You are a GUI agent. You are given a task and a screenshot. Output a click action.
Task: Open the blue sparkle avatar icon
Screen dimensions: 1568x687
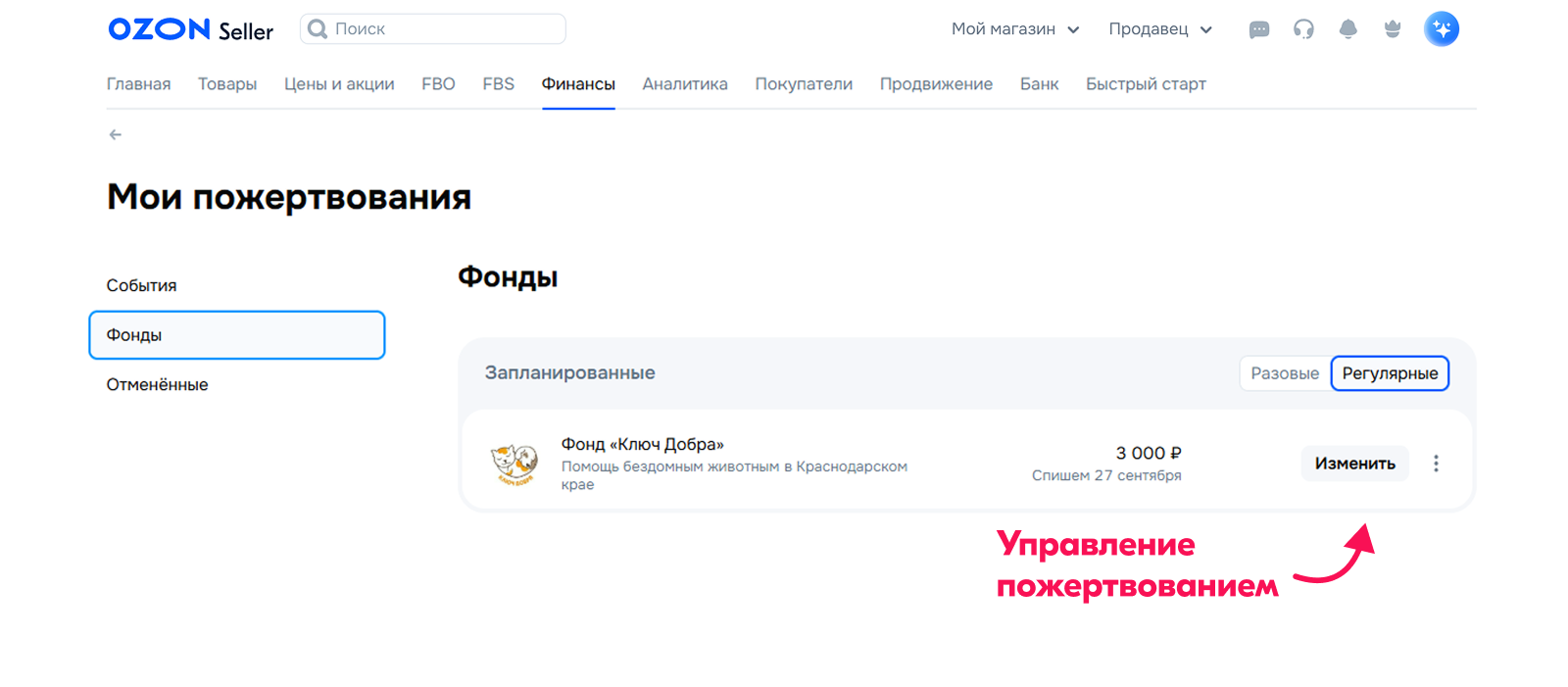[x=1442, y=29]
